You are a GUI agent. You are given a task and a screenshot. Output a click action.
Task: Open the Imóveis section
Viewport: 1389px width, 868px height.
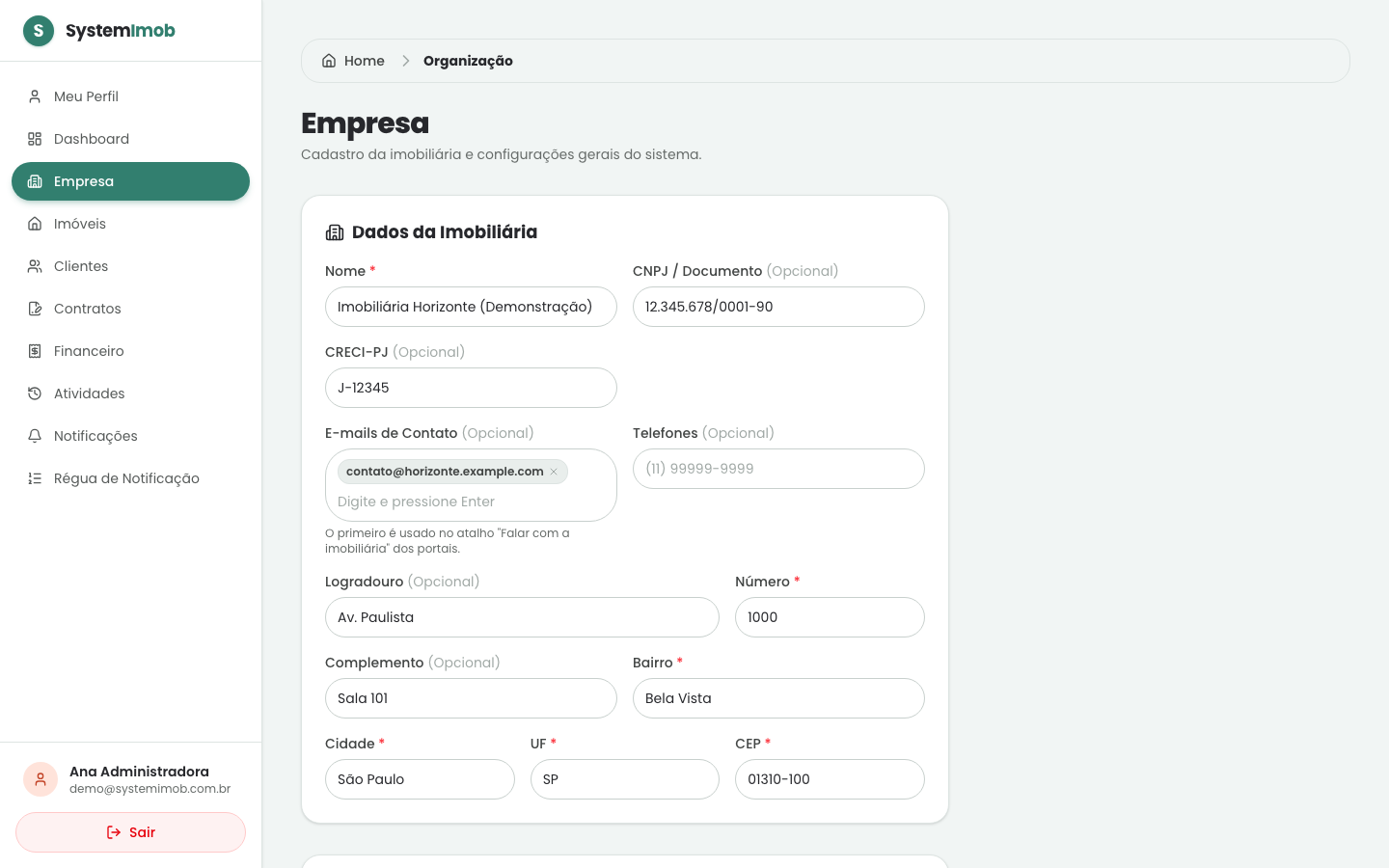(130, 224)
